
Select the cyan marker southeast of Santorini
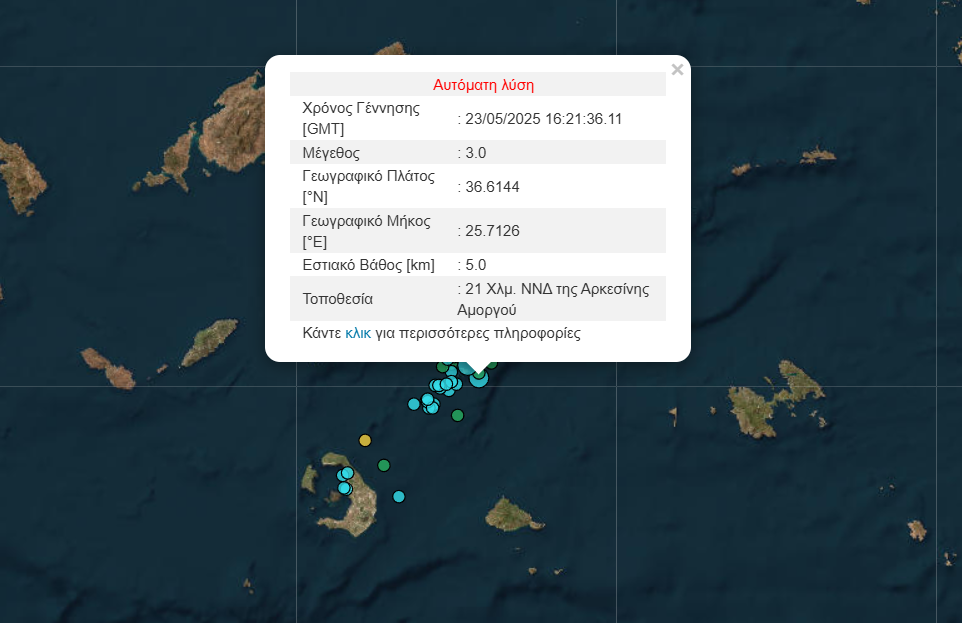399,497
